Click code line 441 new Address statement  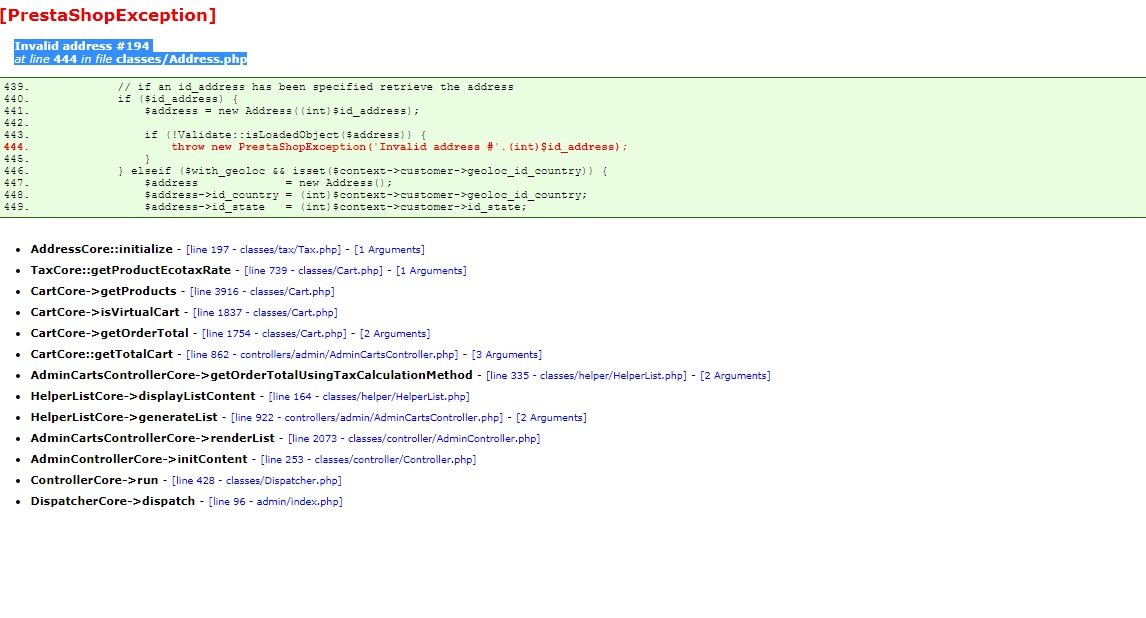coord(282,111)
